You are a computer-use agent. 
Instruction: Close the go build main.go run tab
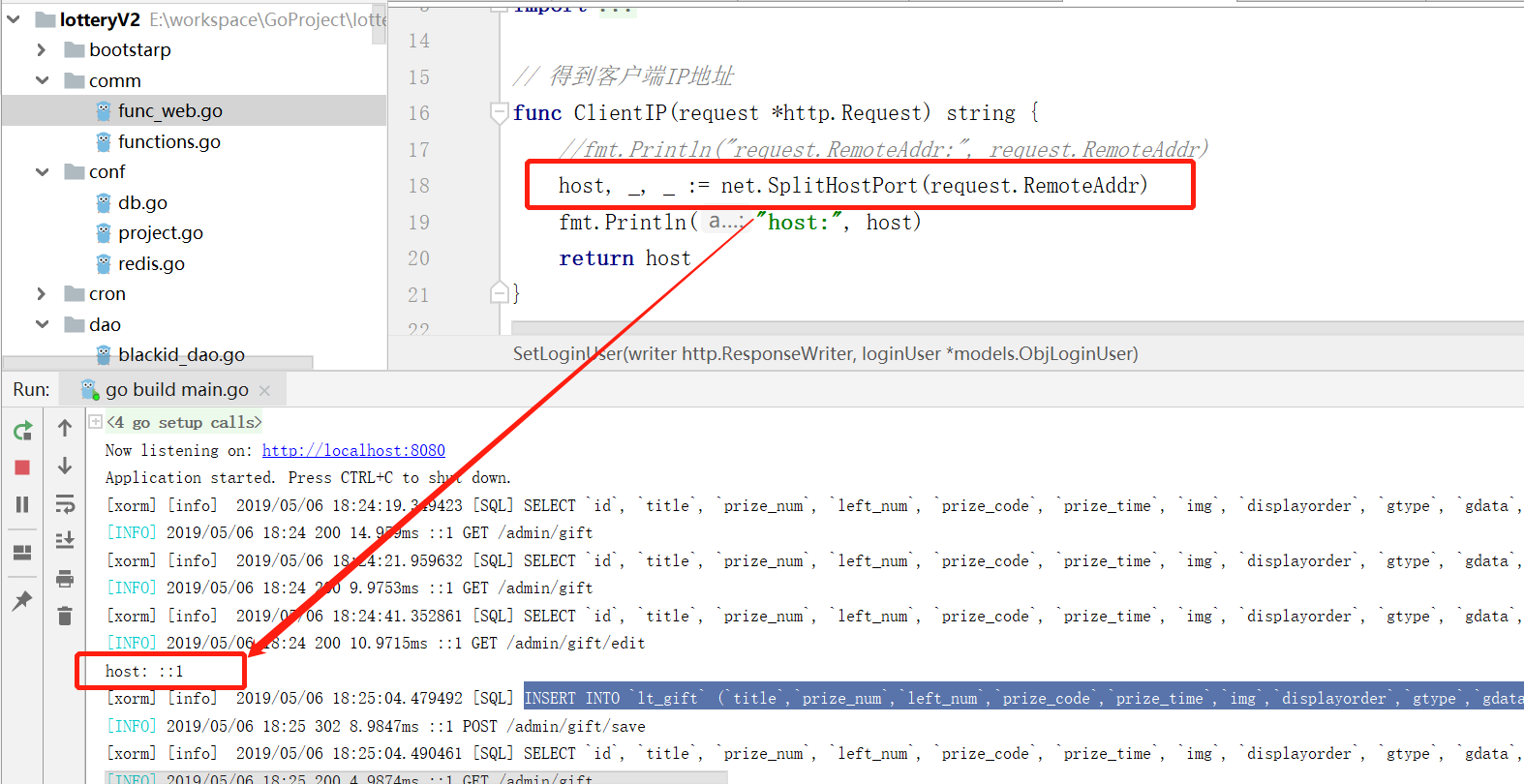point(265,390)
